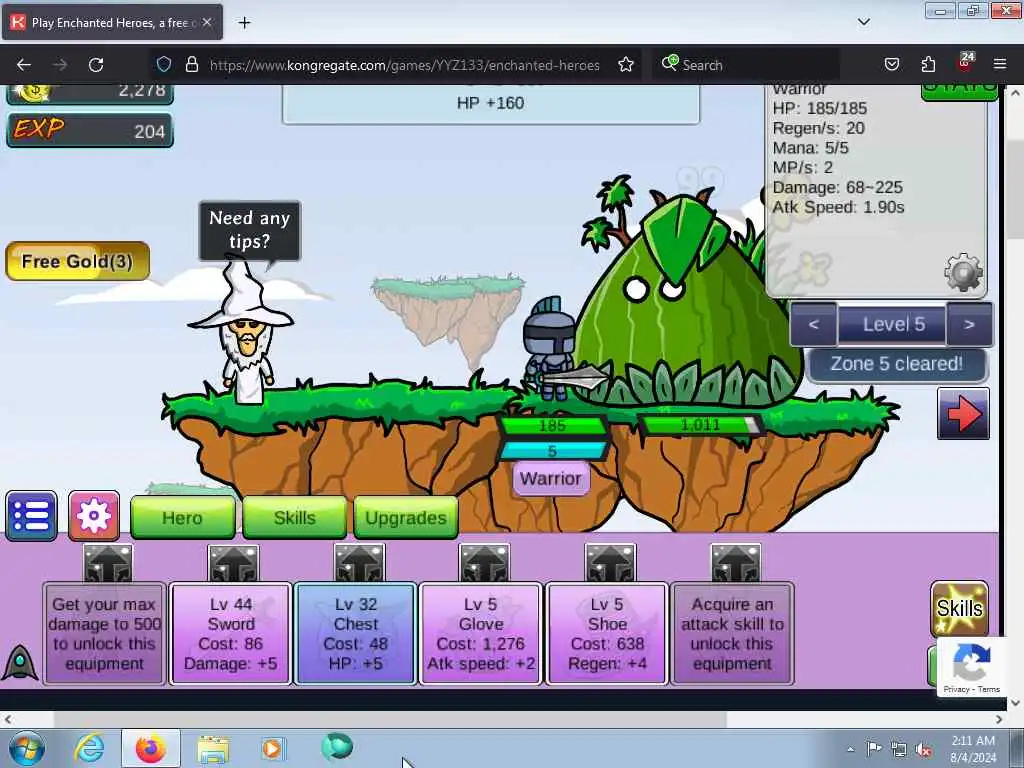Open the Upgrades tab
The image size is (1024, 768).
[x=406, y=518]
